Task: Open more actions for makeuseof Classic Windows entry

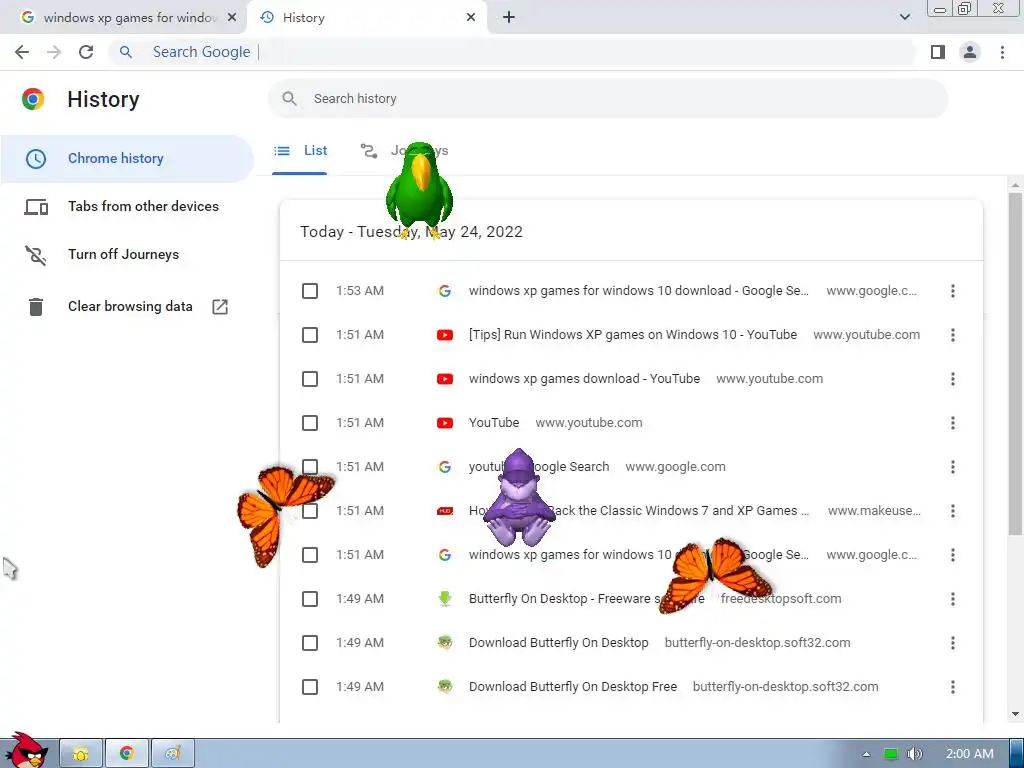Action: [953, 511]
